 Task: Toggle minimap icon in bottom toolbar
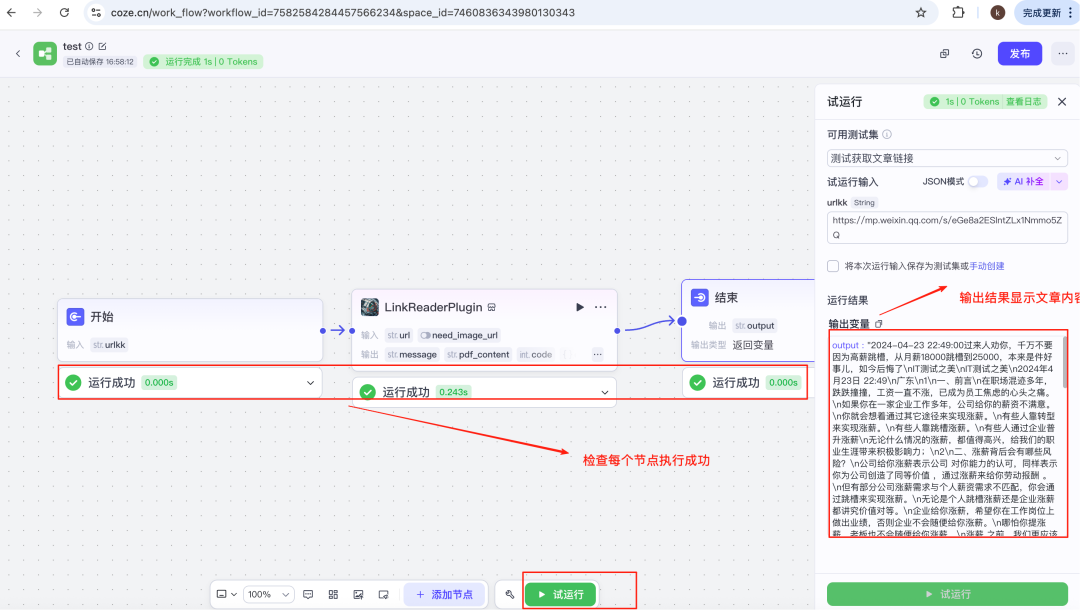[384, 594]
